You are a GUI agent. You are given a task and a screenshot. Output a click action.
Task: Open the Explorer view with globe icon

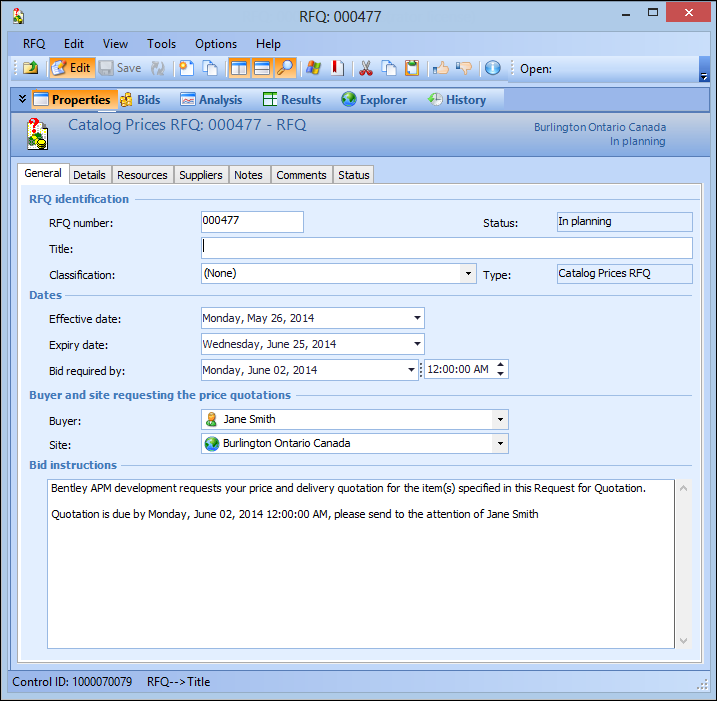coord(374,100)
